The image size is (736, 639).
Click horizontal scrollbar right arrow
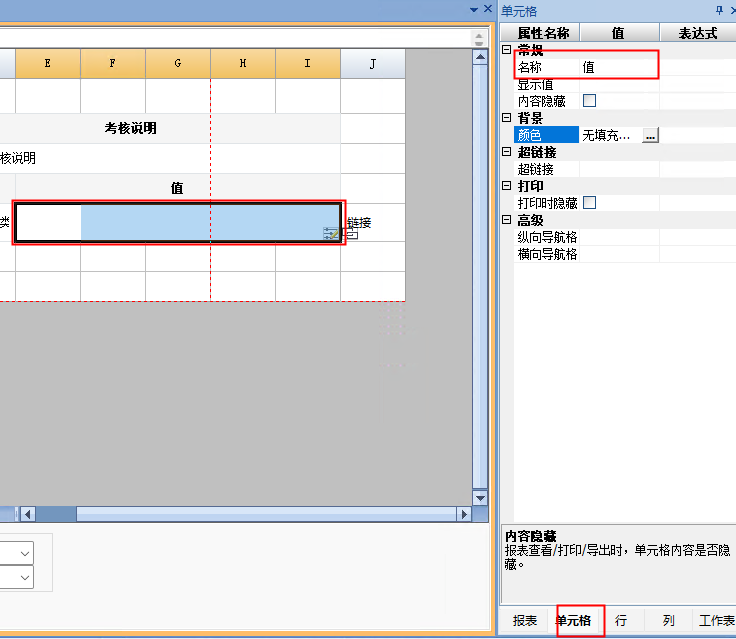[x=464, y=514]
